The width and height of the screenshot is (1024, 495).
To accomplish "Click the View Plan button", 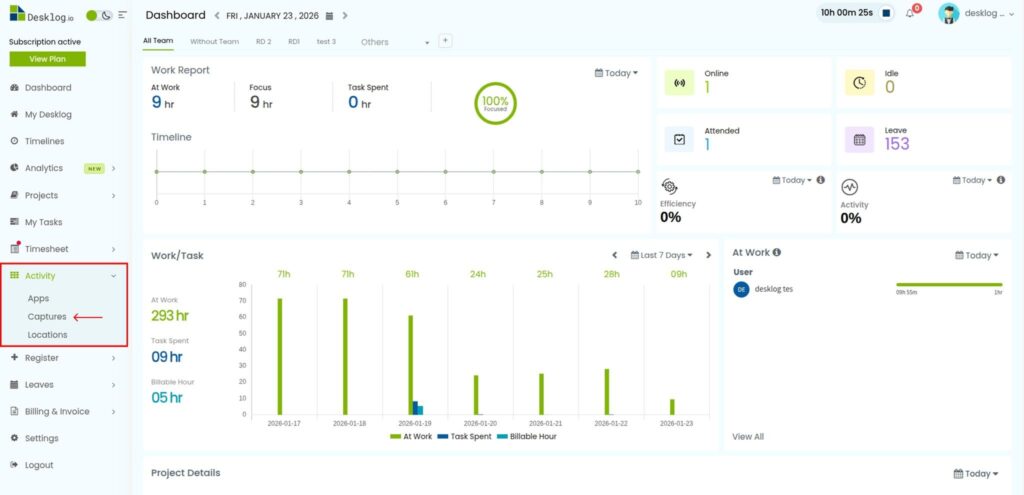I will pos(47,59).
